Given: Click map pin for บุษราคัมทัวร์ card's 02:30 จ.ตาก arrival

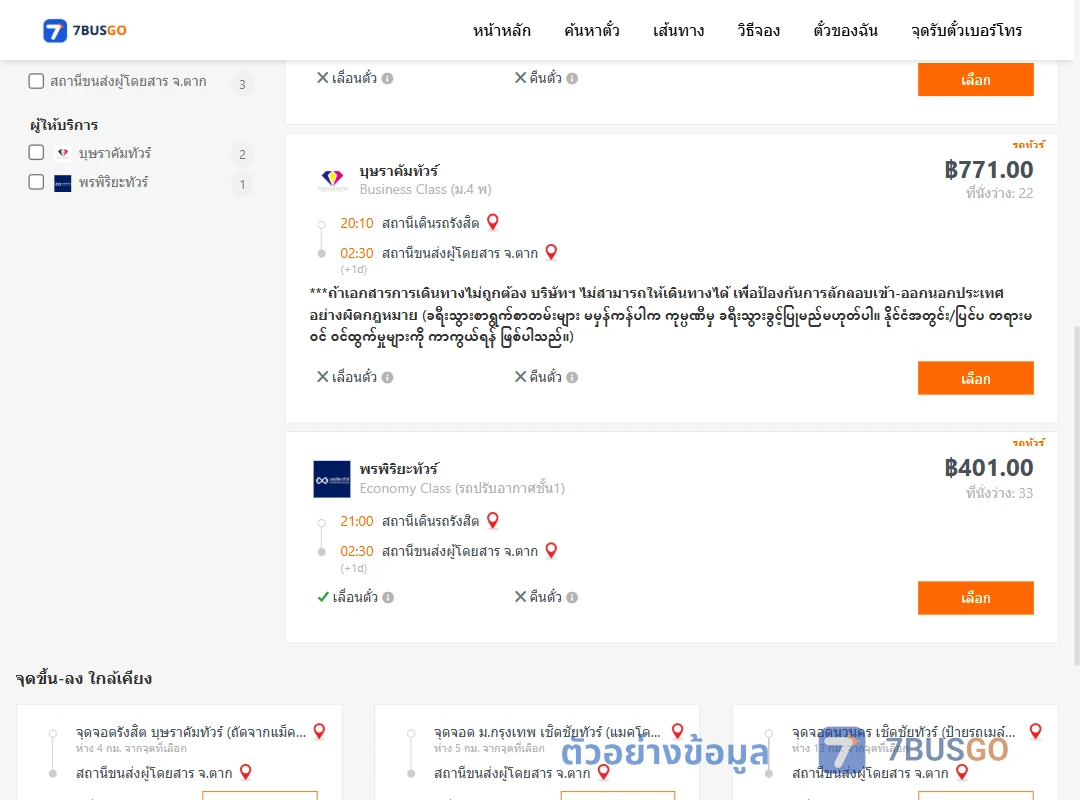Looking at the screenshot, I should point(551,252).
